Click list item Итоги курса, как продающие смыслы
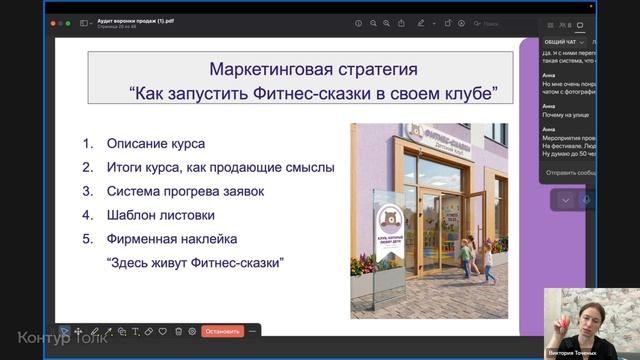The height and width of the screenshot is (360, 640). (220, 167)
